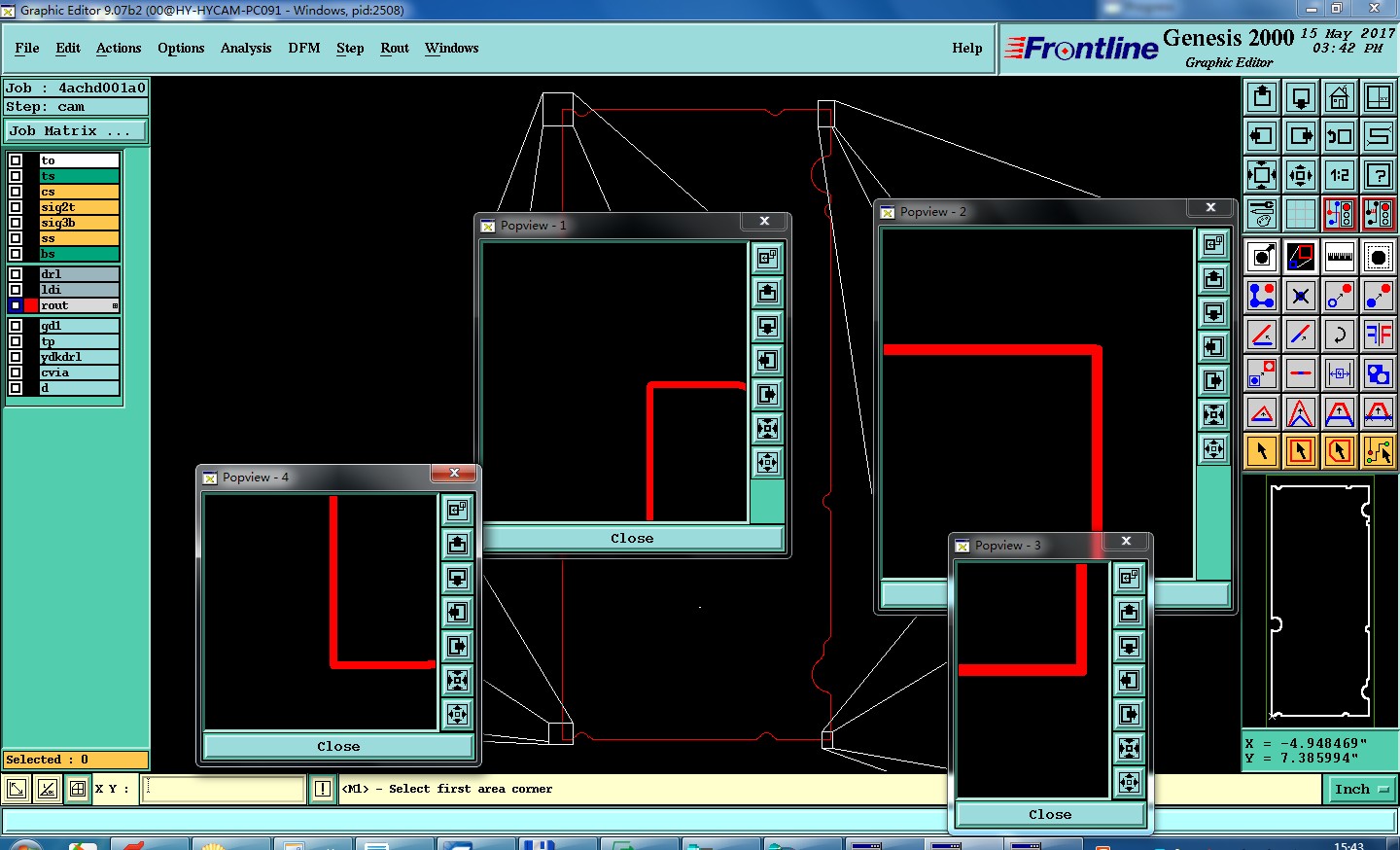Open the Analysis menu

[x=246, y=48]
